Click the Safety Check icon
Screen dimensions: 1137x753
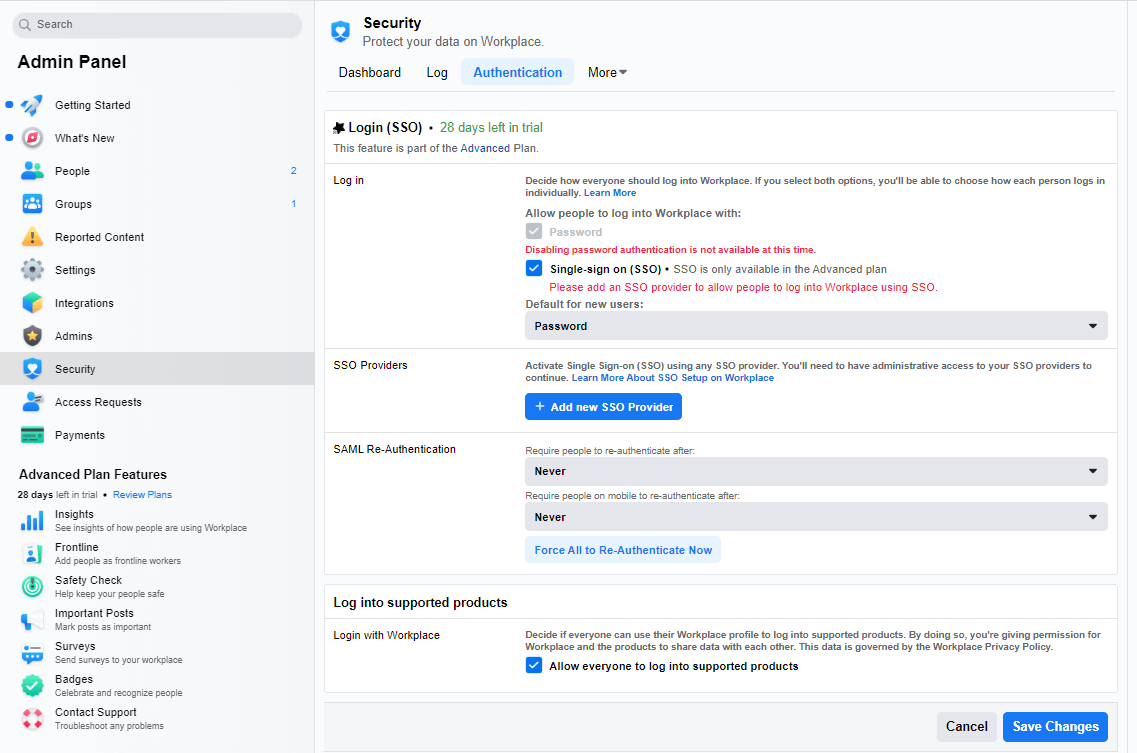tap(32, 586)
